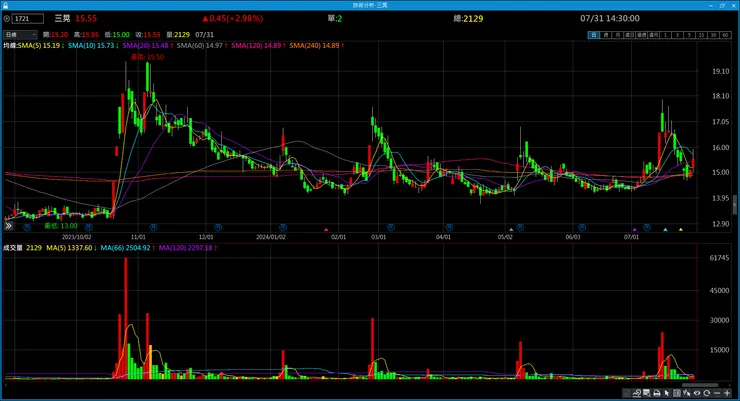Image resolution: width=740 pixels, height=401 pixels.
Task: Click the 均線 moving average indicator label
Action: coord(10,46)
